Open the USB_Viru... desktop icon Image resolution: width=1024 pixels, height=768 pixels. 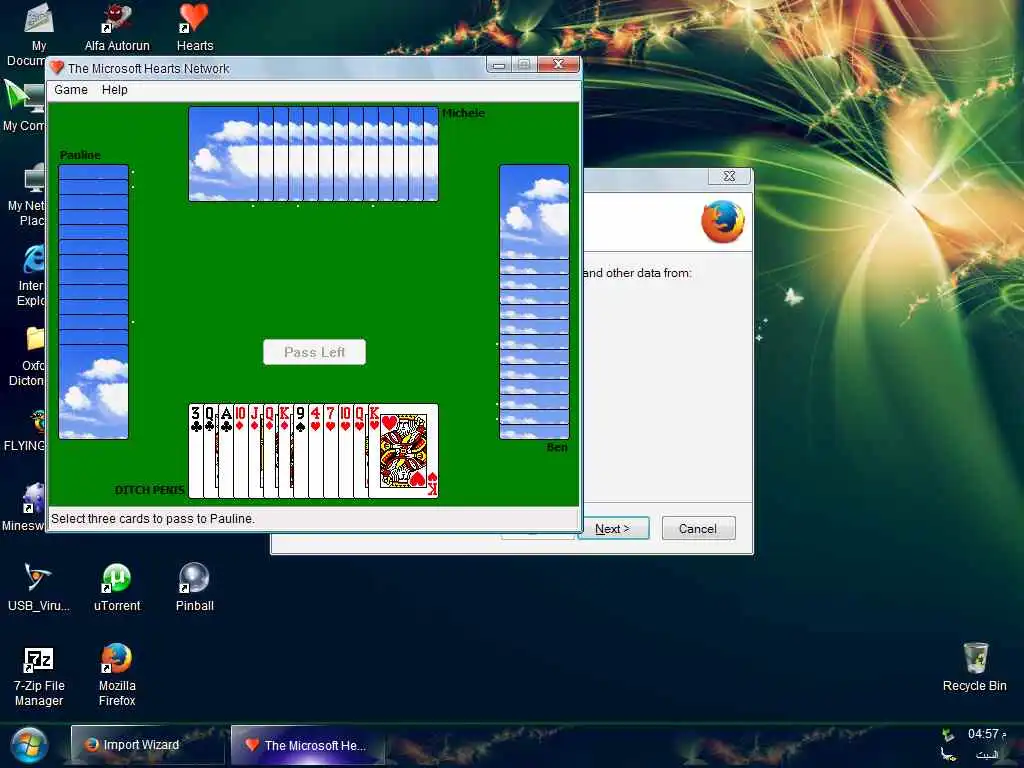[x=39, y=587]
